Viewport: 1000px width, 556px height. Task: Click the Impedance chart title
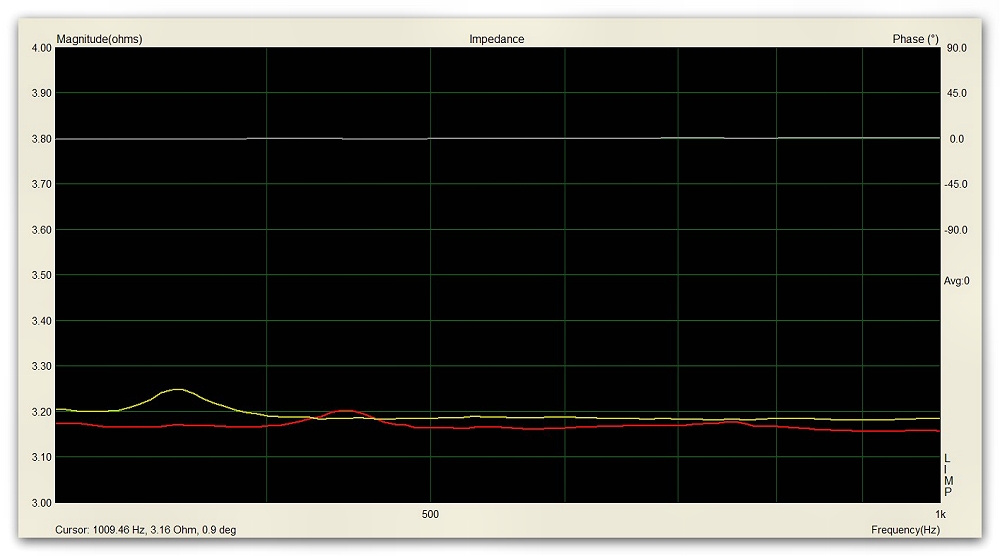pos(496,39)
